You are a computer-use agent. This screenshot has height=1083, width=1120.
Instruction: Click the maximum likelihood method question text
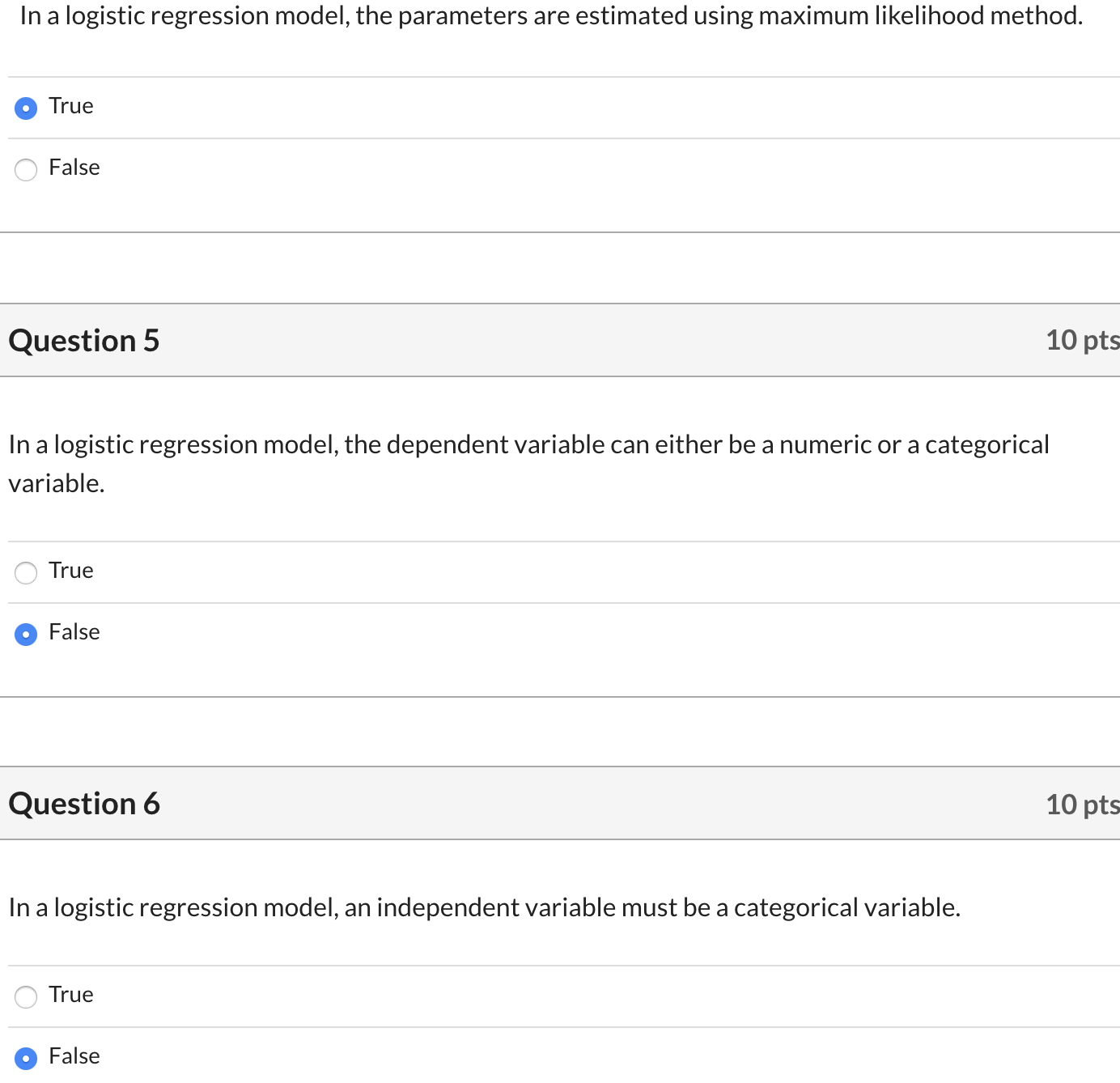tap(551, 16)
